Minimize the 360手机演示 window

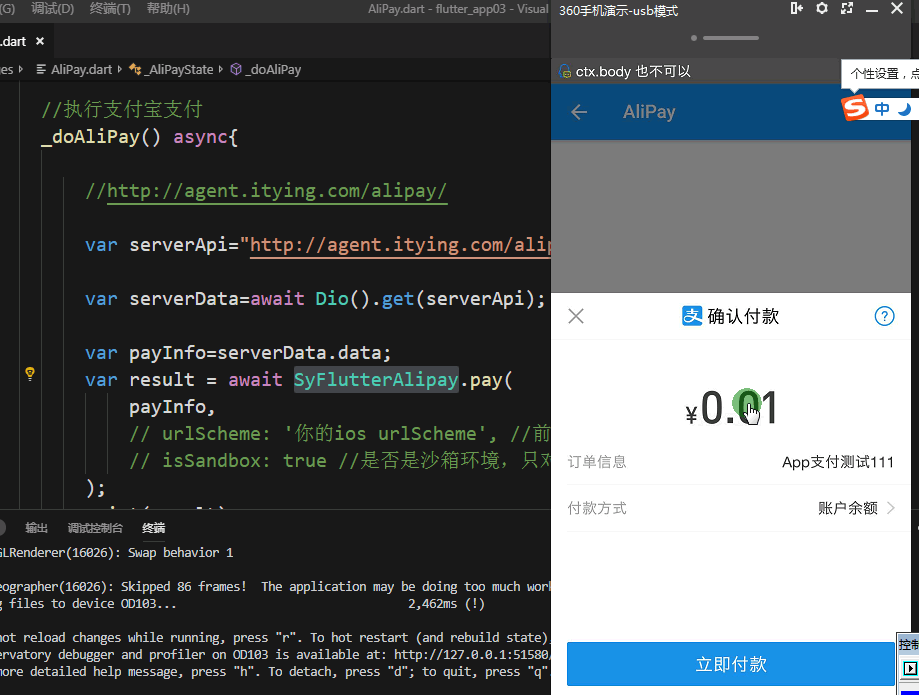[x=872, y=10]
